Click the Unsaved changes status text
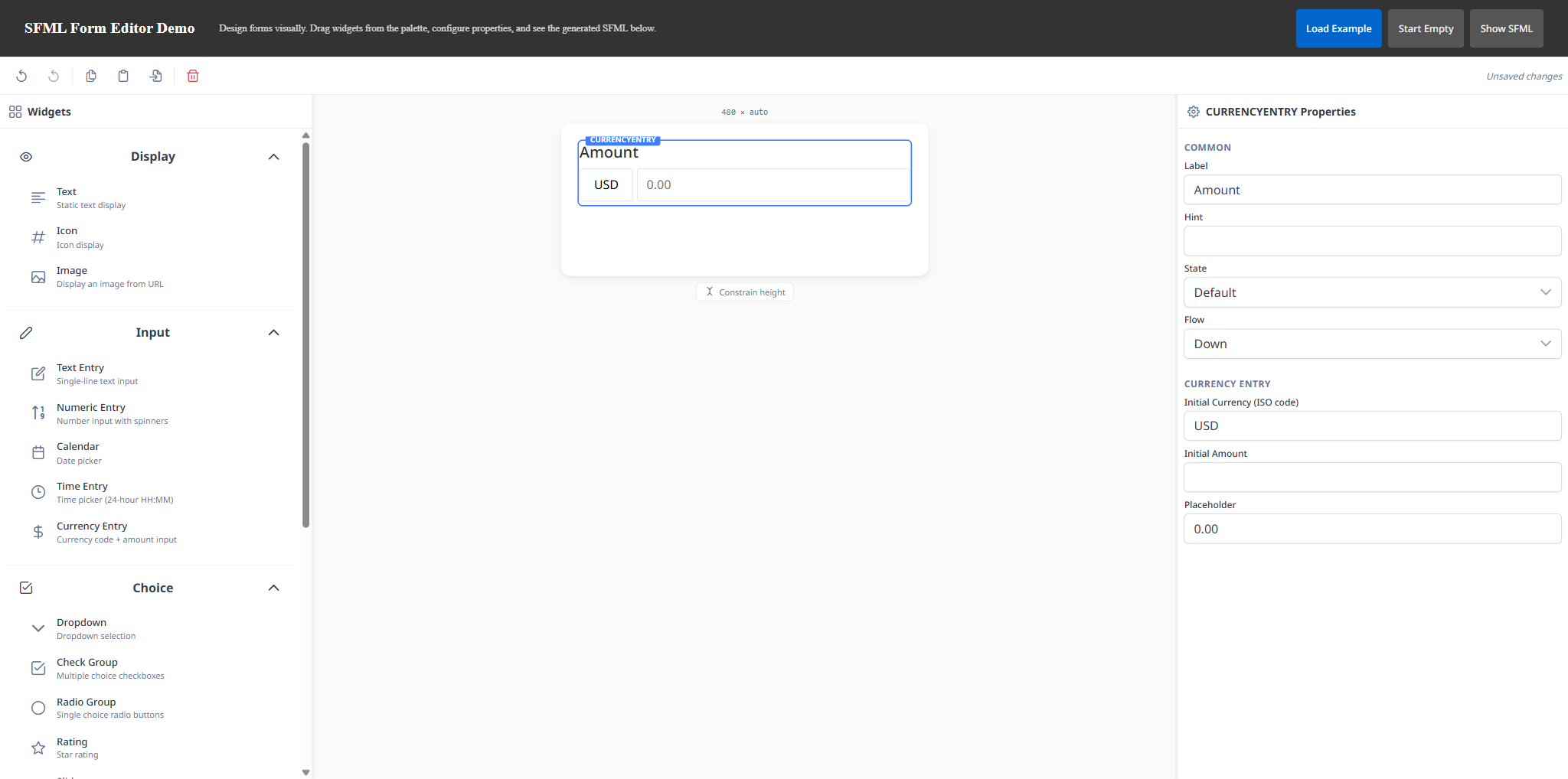1568x779 pixels. (1524, 76)
